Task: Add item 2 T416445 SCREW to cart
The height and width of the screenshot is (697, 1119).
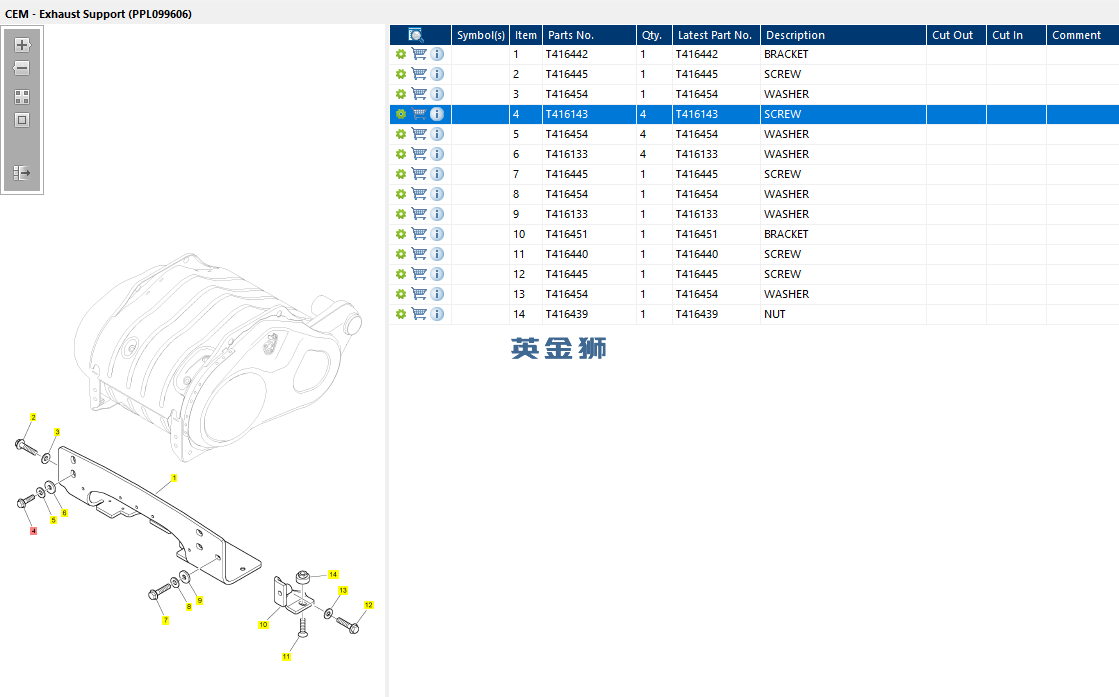Action: click(x=419, y=74)
